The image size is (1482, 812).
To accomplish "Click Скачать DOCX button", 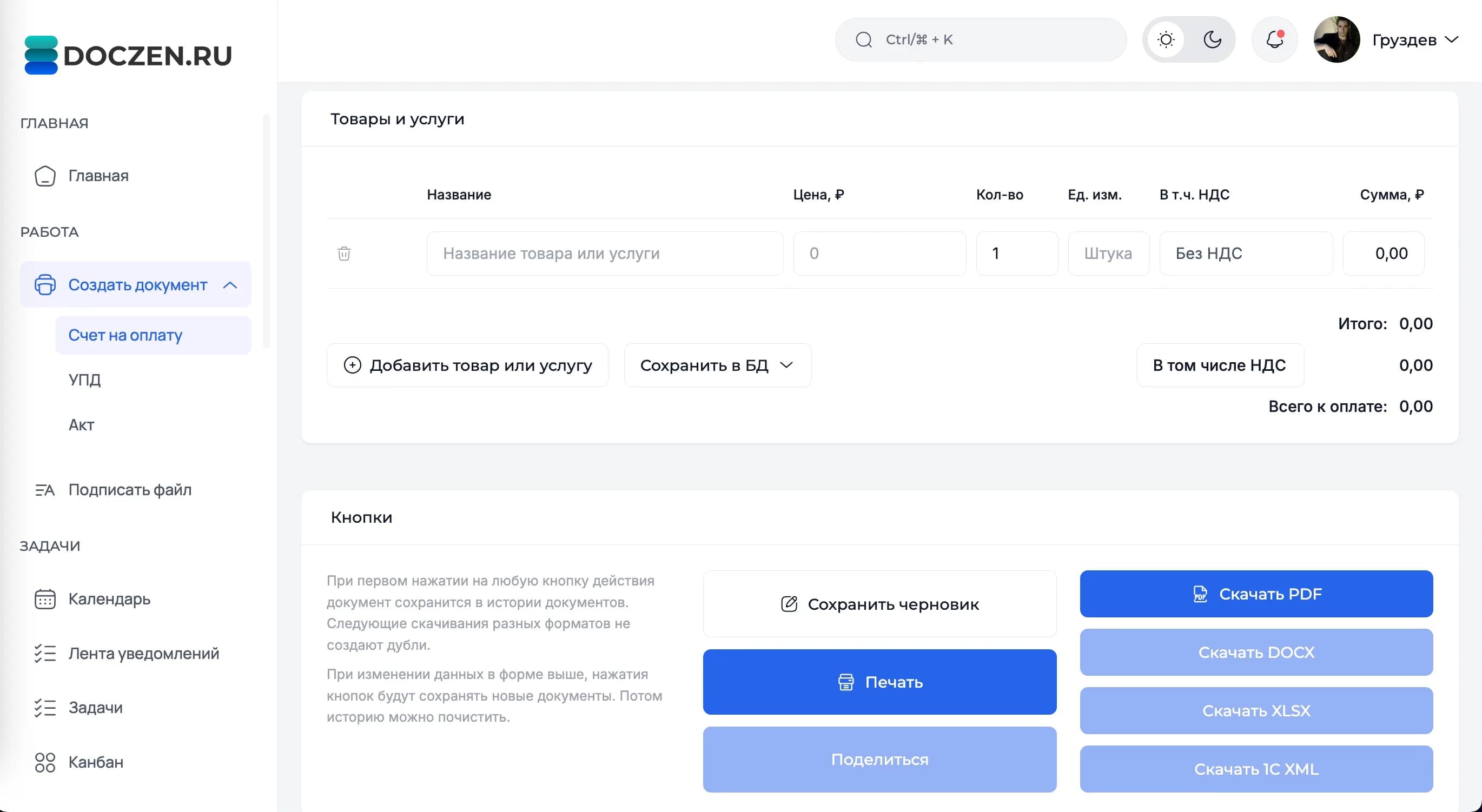I will pos(1256,652).
